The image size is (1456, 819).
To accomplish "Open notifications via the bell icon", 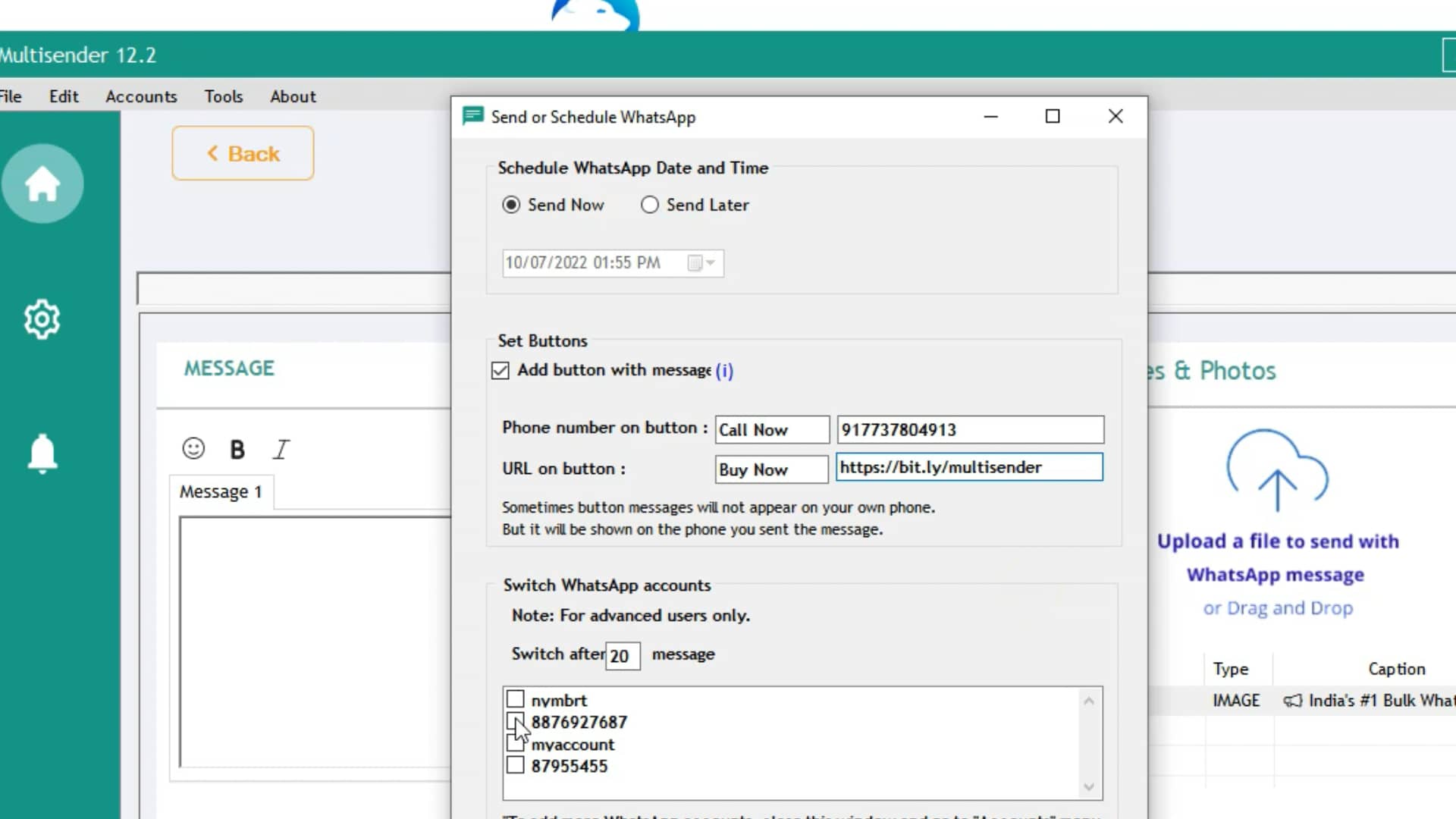I will (x=42, y=453).
